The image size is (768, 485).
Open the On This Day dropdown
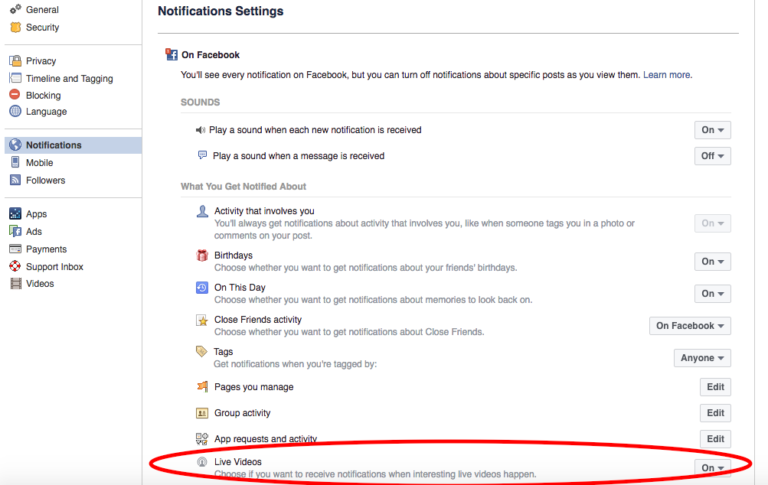713,293
